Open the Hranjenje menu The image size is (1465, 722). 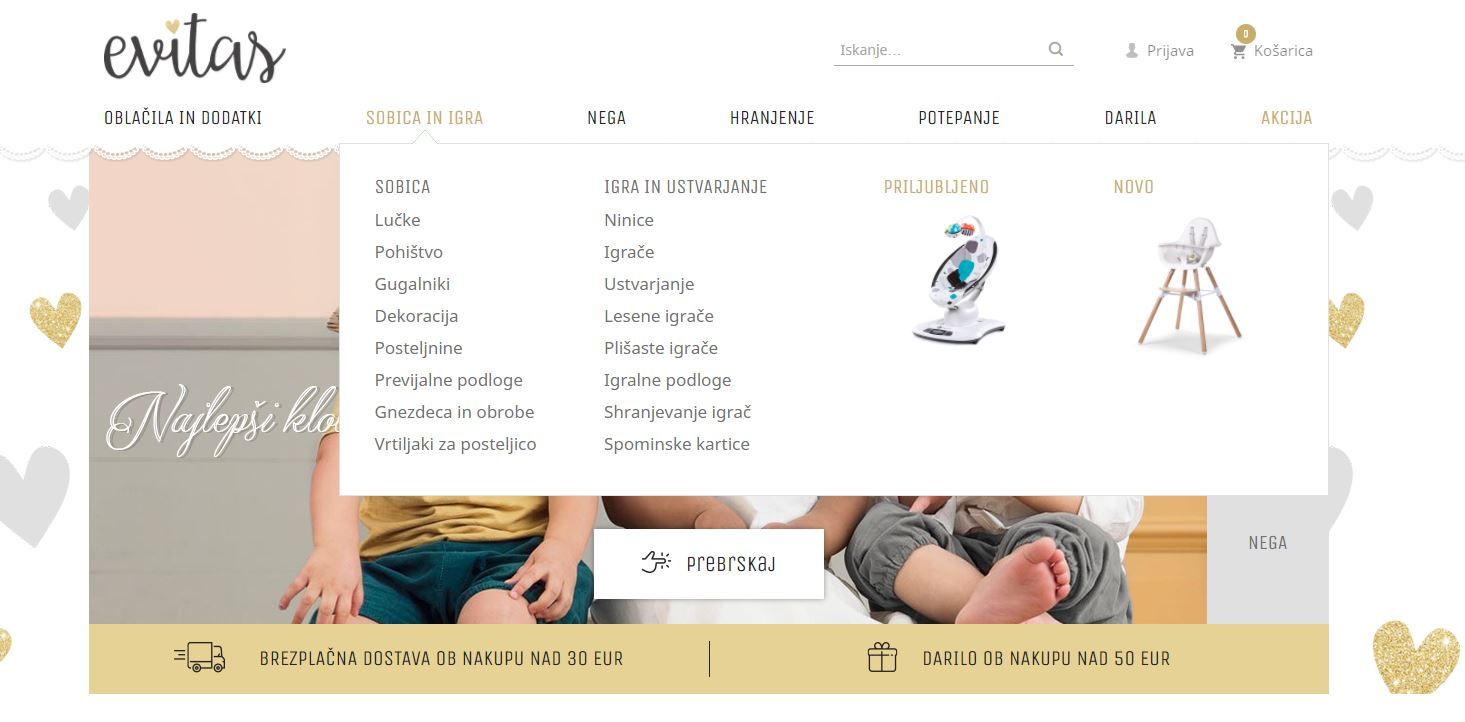(772, 118)
